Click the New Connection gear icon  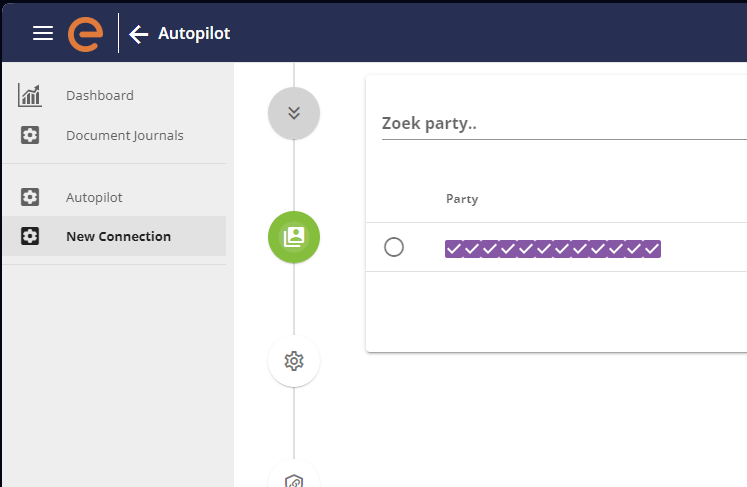click(x=30, y=236)
